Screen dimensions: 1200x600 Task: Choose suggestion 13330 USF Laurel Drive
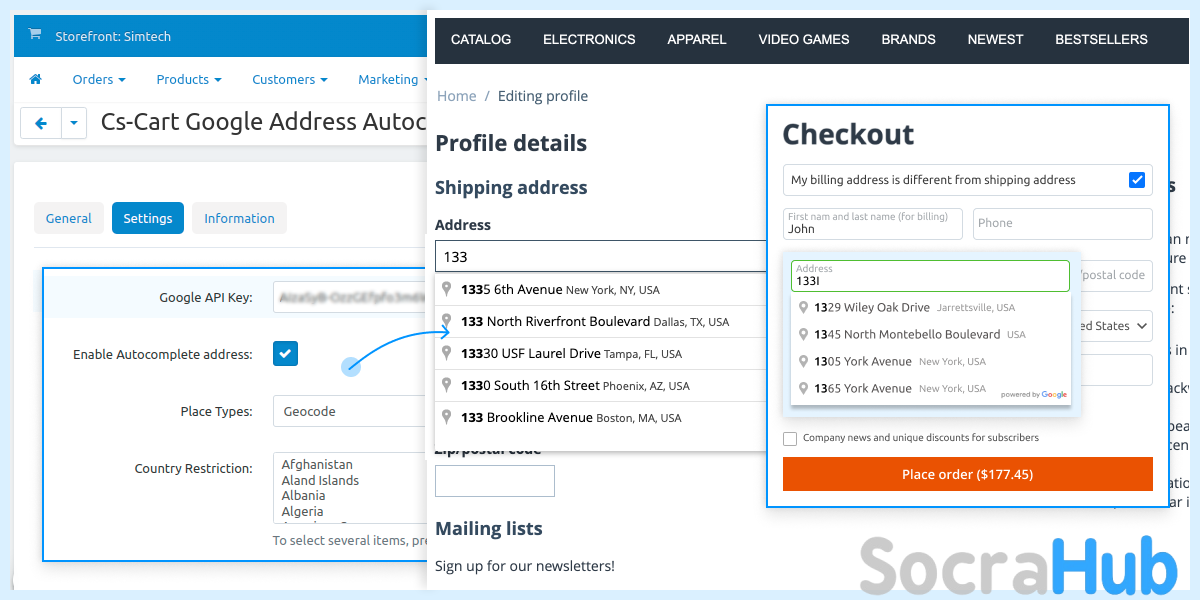pos(601,354)
